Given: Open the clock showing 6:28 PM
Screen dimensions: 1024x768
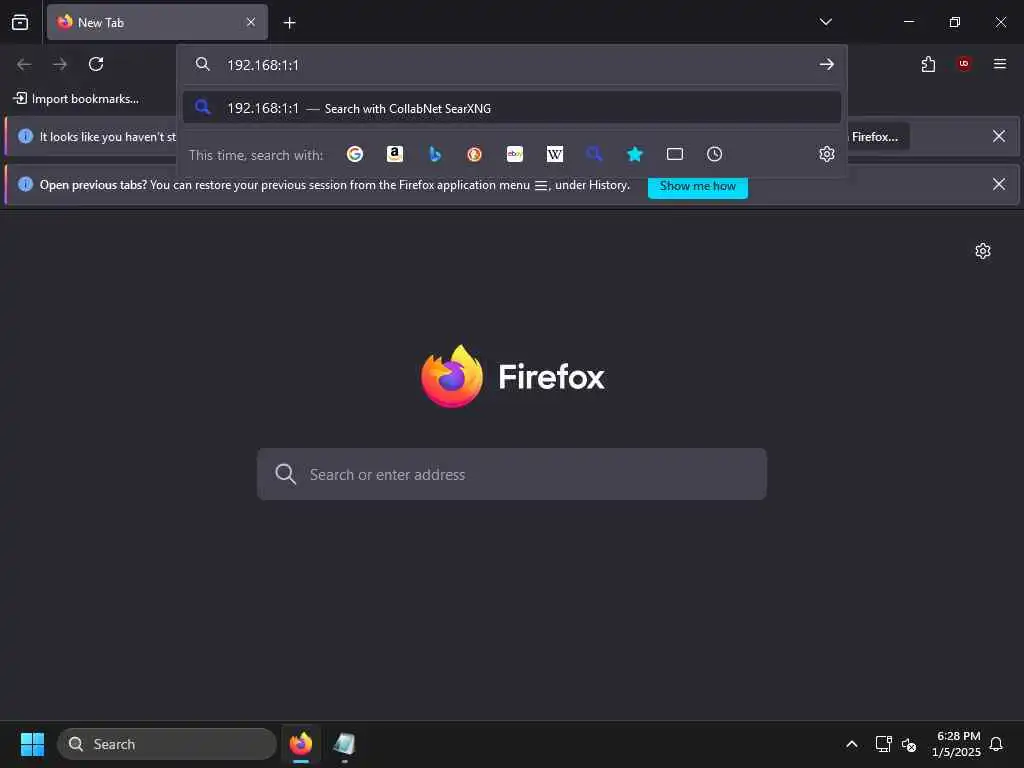Looking at the screenshot, I should point(957,744).
